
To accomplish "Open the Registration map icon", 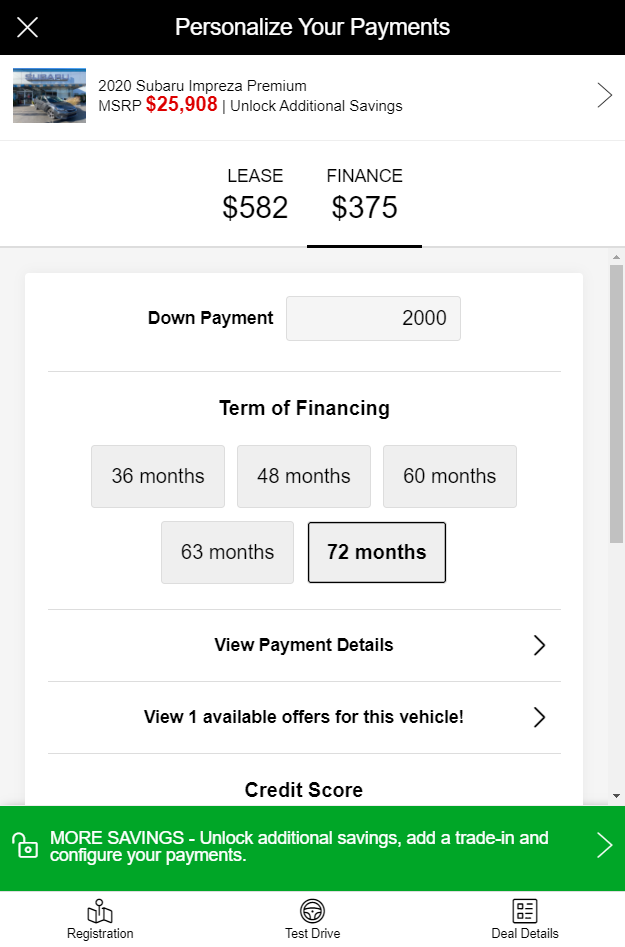I will [x=100, y=911].
